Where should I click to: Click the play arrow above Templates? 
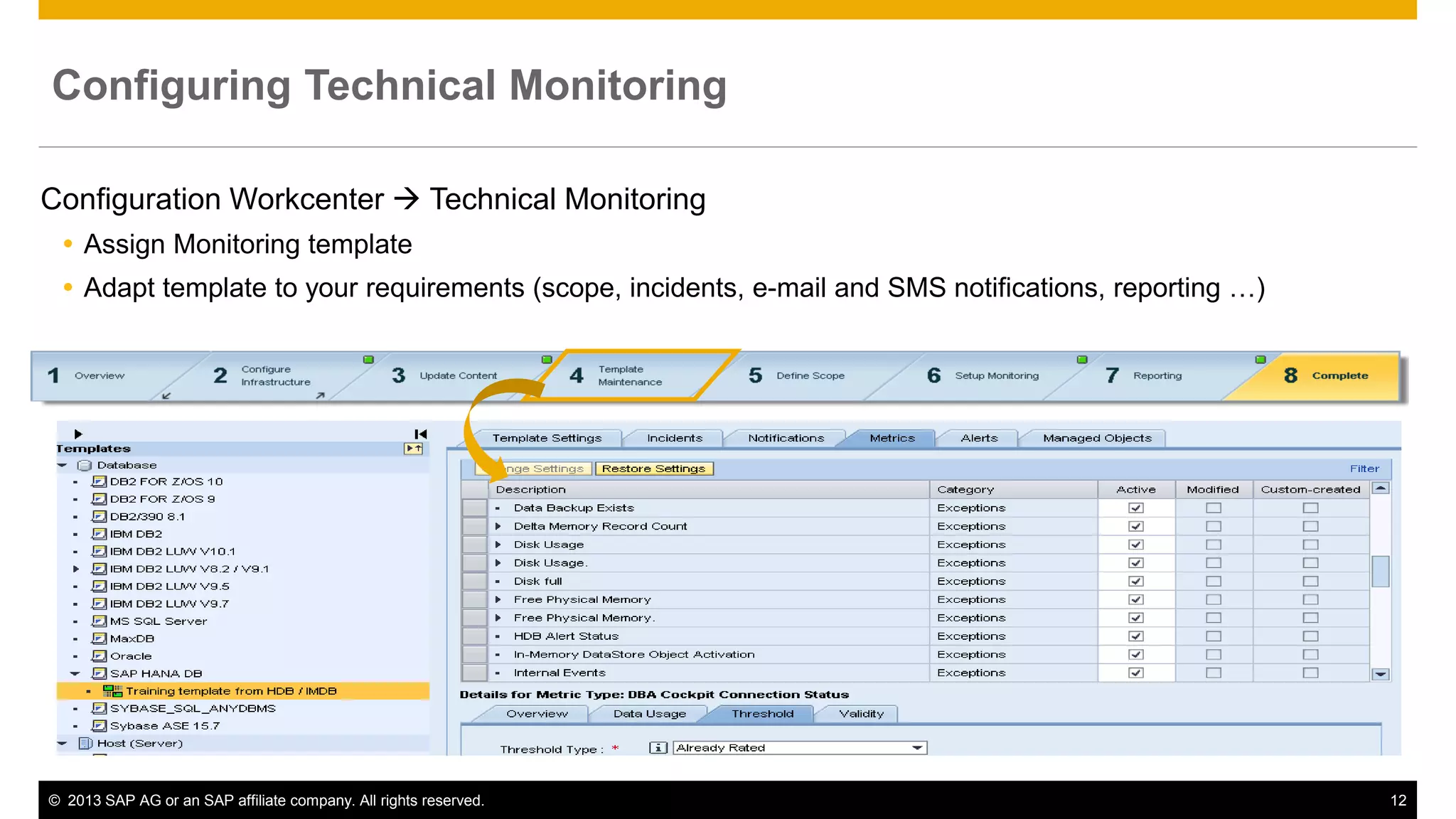point(78,434)
